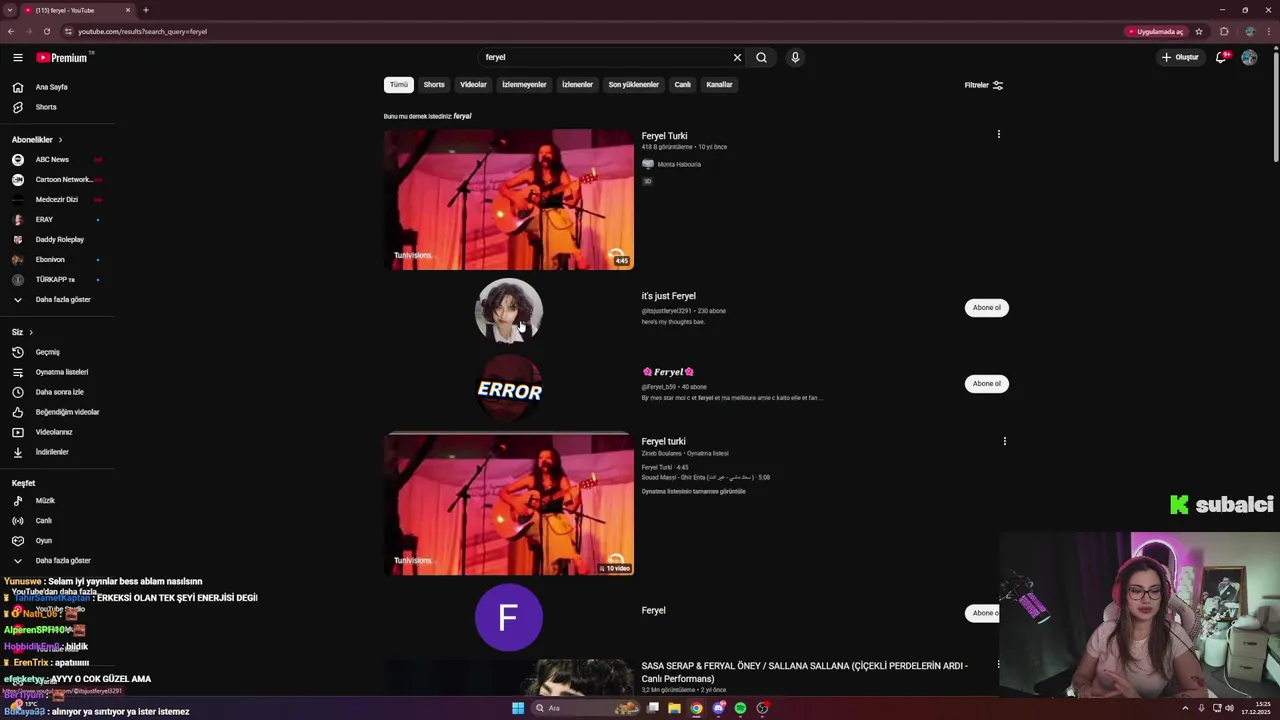This screenshot has height=720, width=1280.
Task: Open more options for Feryel turki playlist
Action: [1004, 441]
